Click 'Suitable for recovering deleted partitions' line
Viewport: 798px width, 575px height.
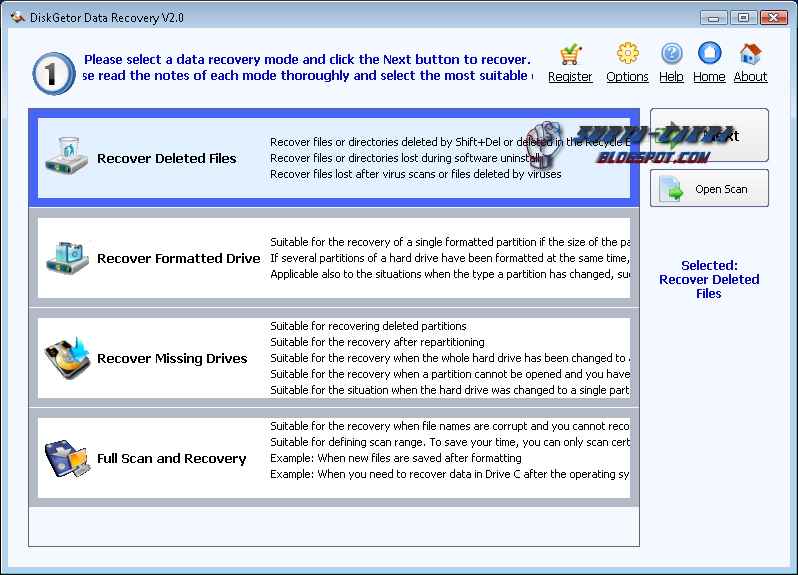click(368, 326)
